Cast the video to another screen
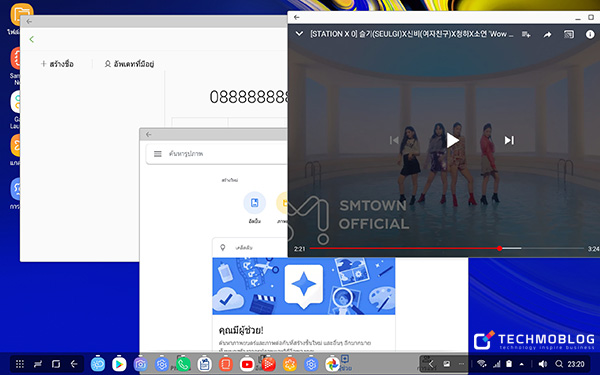 (569, 34)
